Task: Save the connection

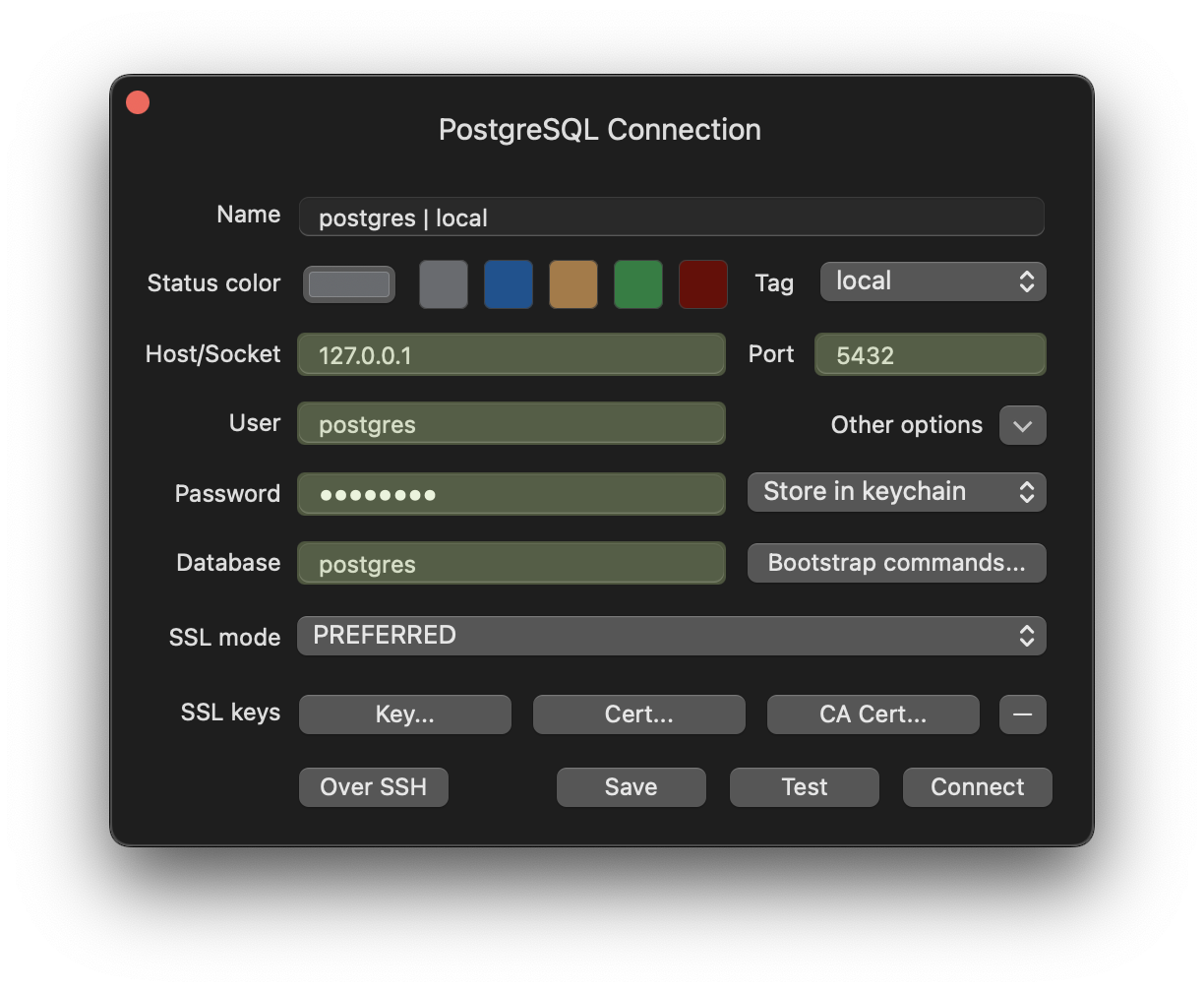Action: click(632, 787)
